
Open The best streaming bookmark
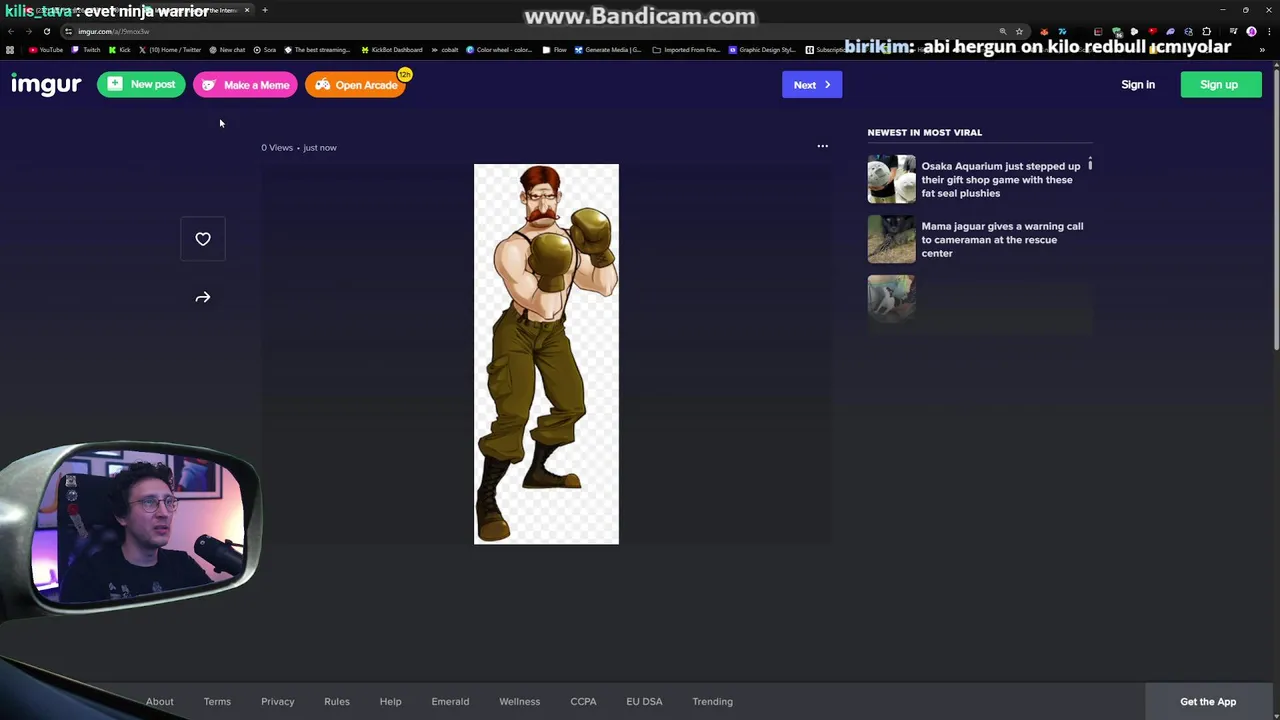point(318,49)
